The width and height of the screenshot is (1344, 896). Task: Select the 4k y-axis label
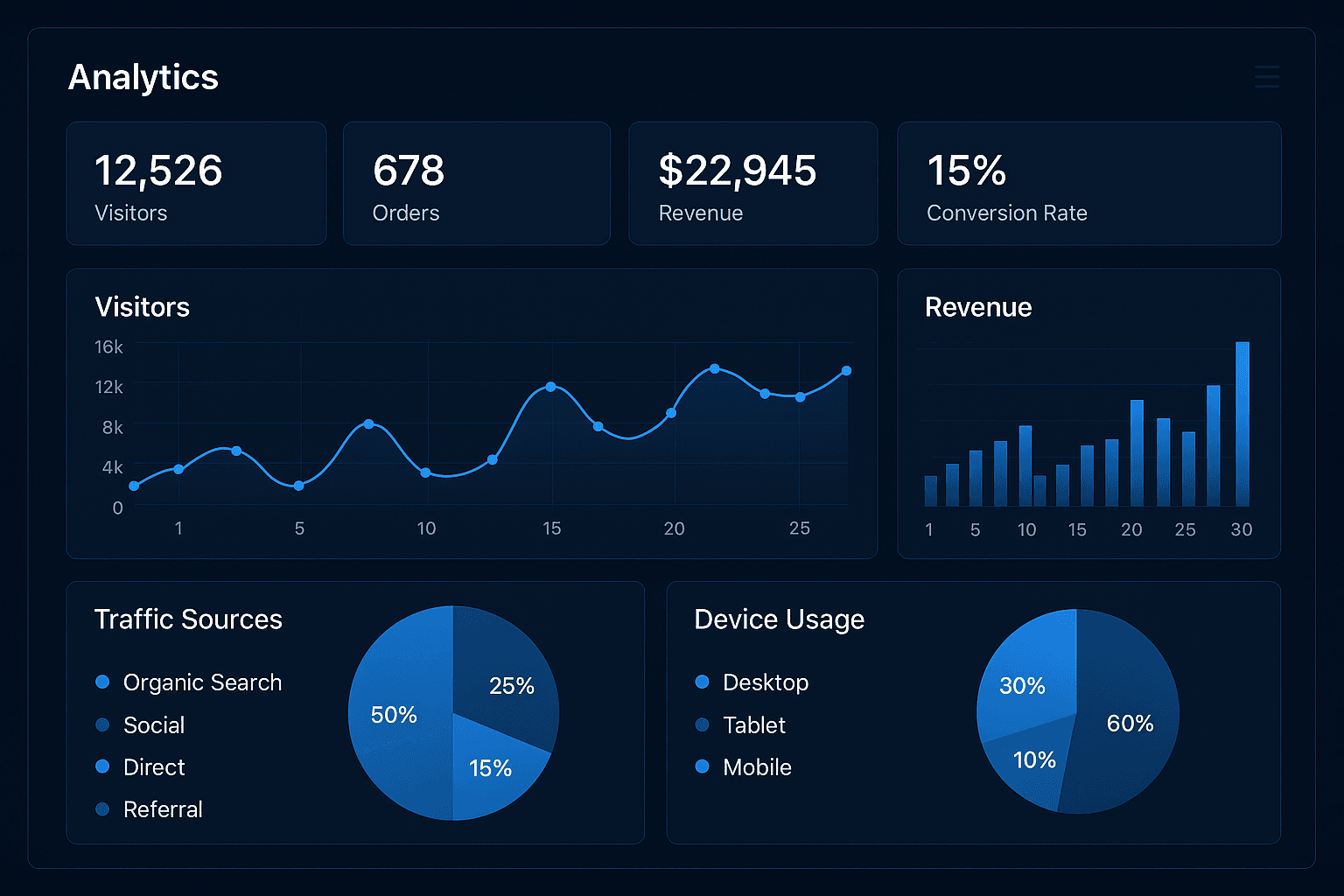click(113, 467)
